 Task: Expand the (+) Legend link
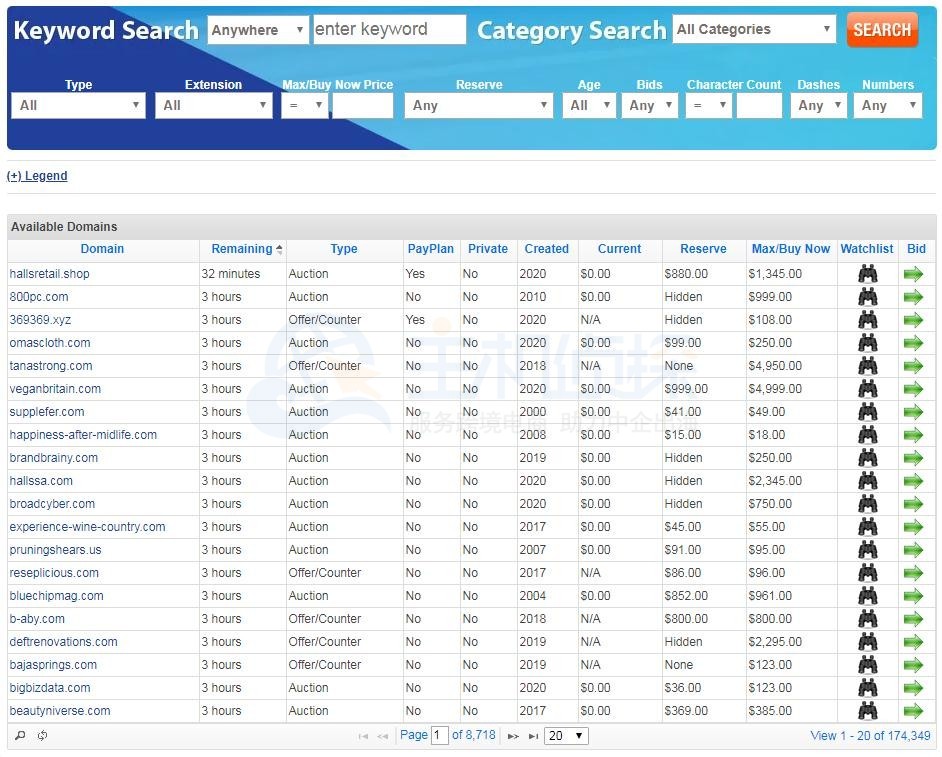37,176
